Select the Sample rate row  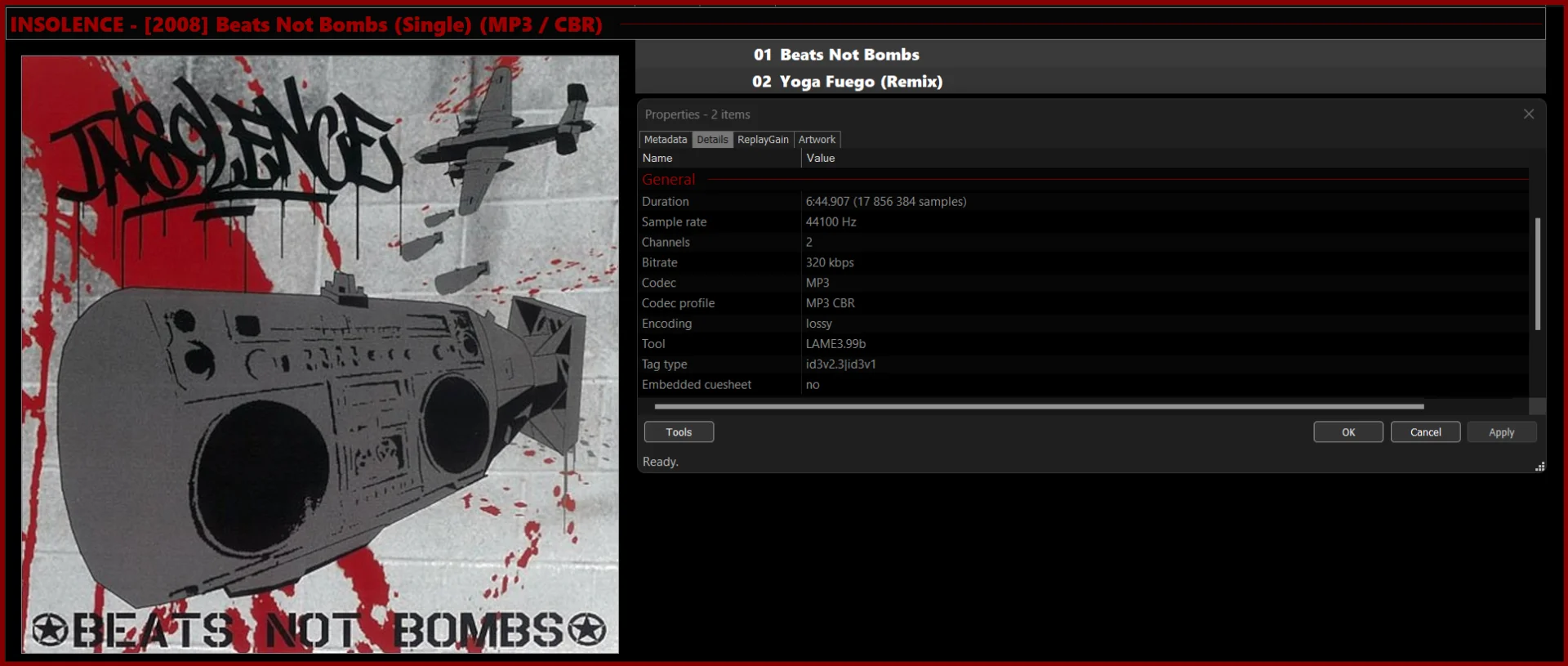[1084, 222]
